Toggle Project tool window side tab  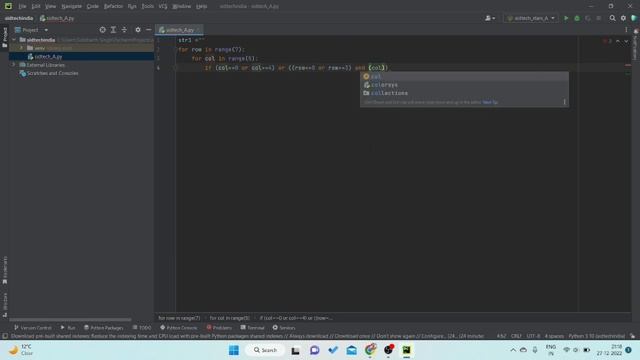click(4, 38)
